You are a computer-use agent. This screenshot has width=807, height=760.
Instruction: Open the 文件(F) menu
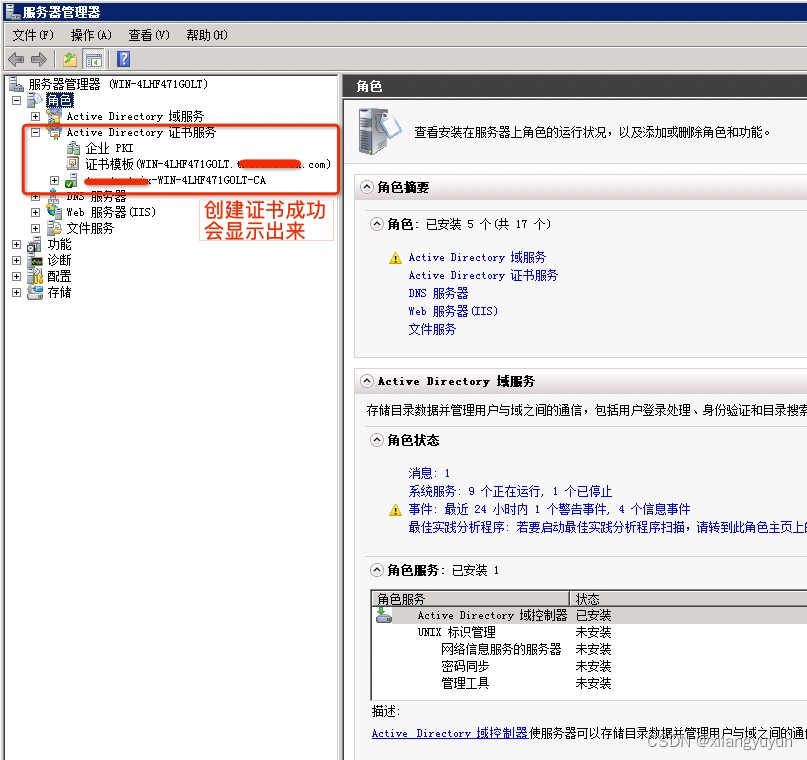[x=33, y=35]
